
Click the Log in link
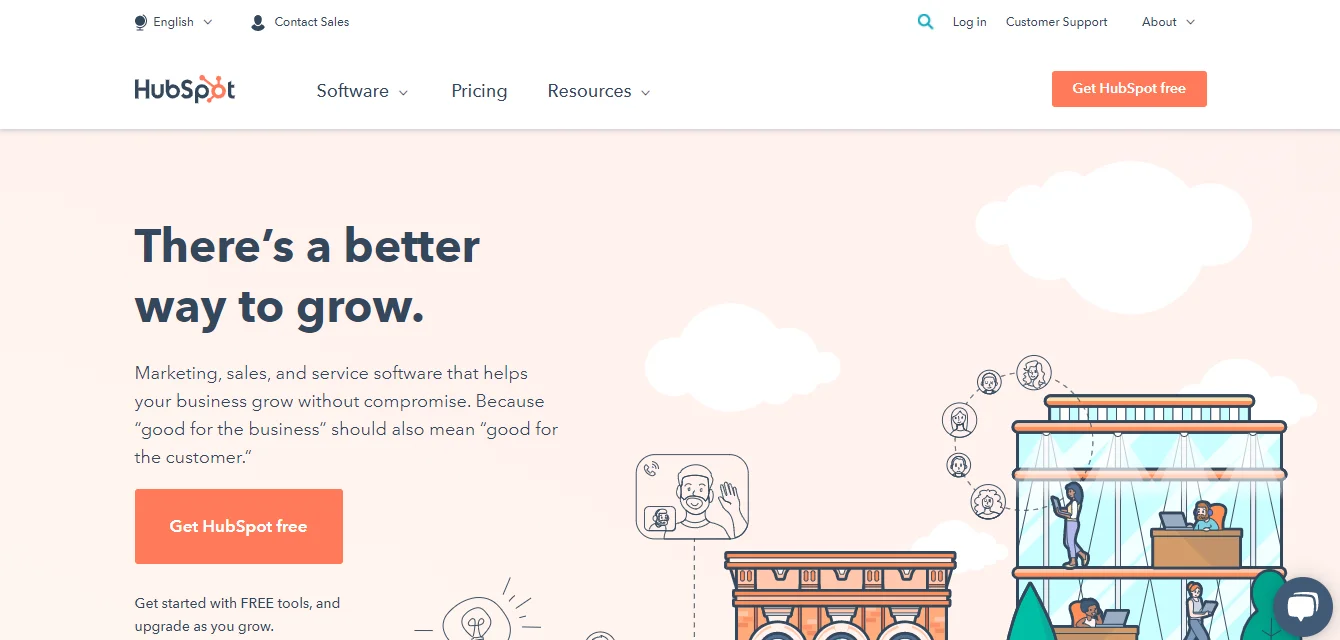969,22
